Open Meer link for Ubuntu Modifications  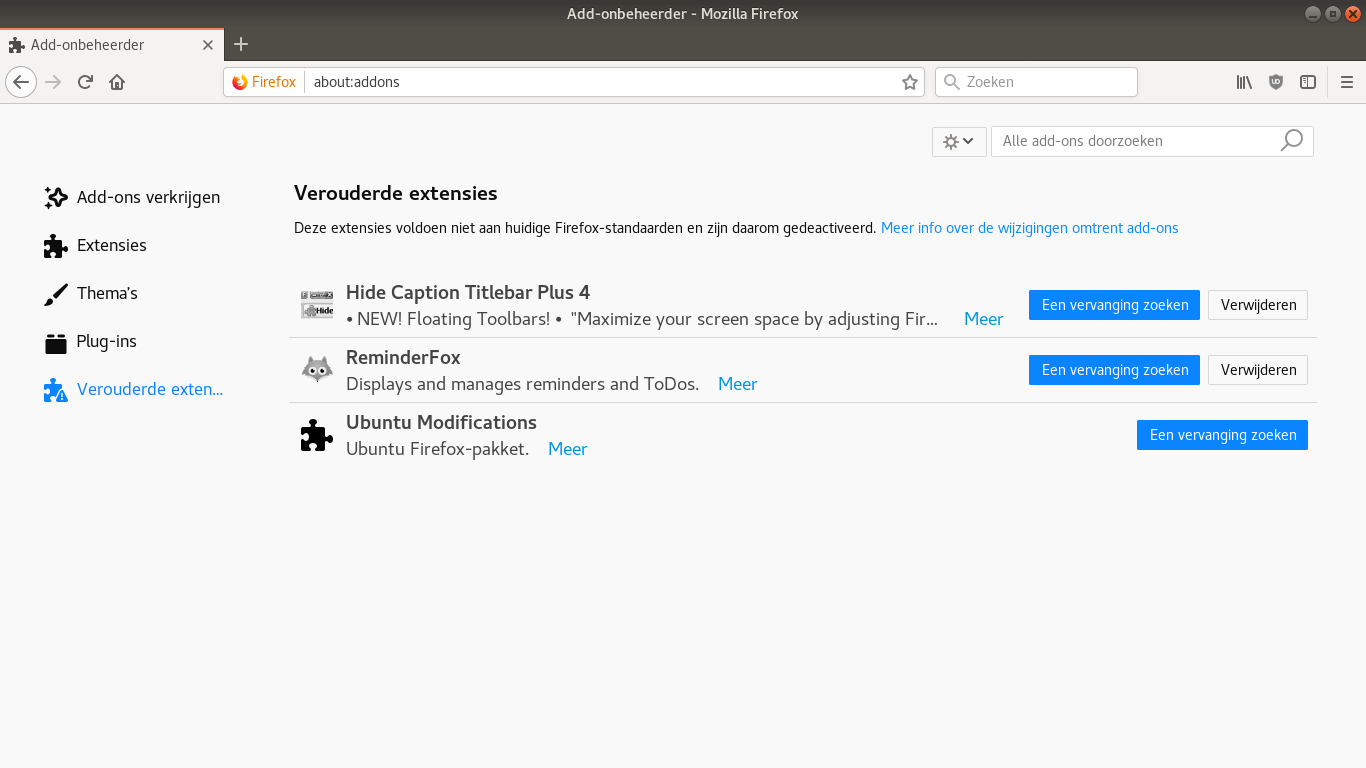pos(567,449)
